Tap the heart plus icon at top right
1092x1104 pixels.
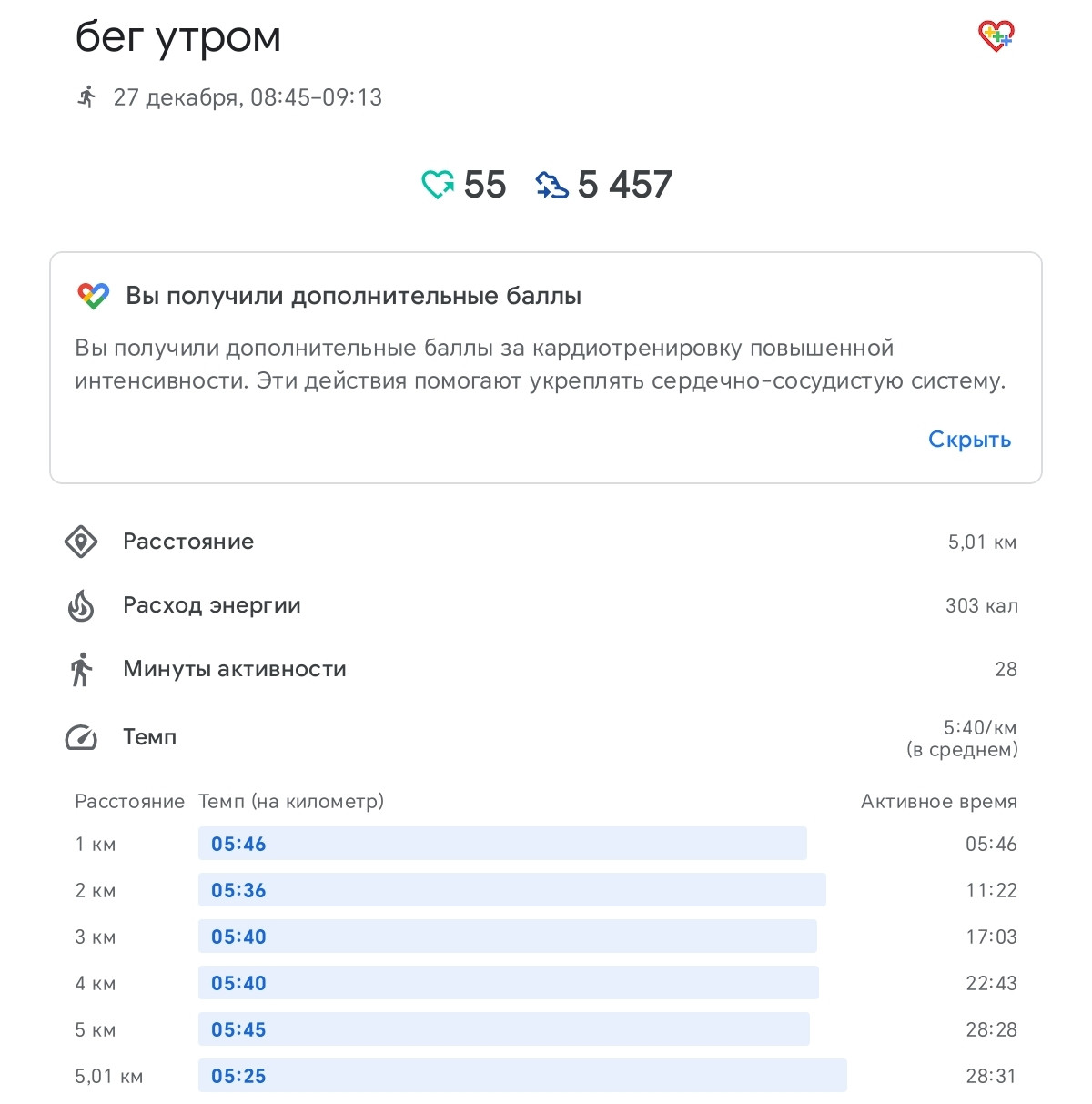[996, 35]
